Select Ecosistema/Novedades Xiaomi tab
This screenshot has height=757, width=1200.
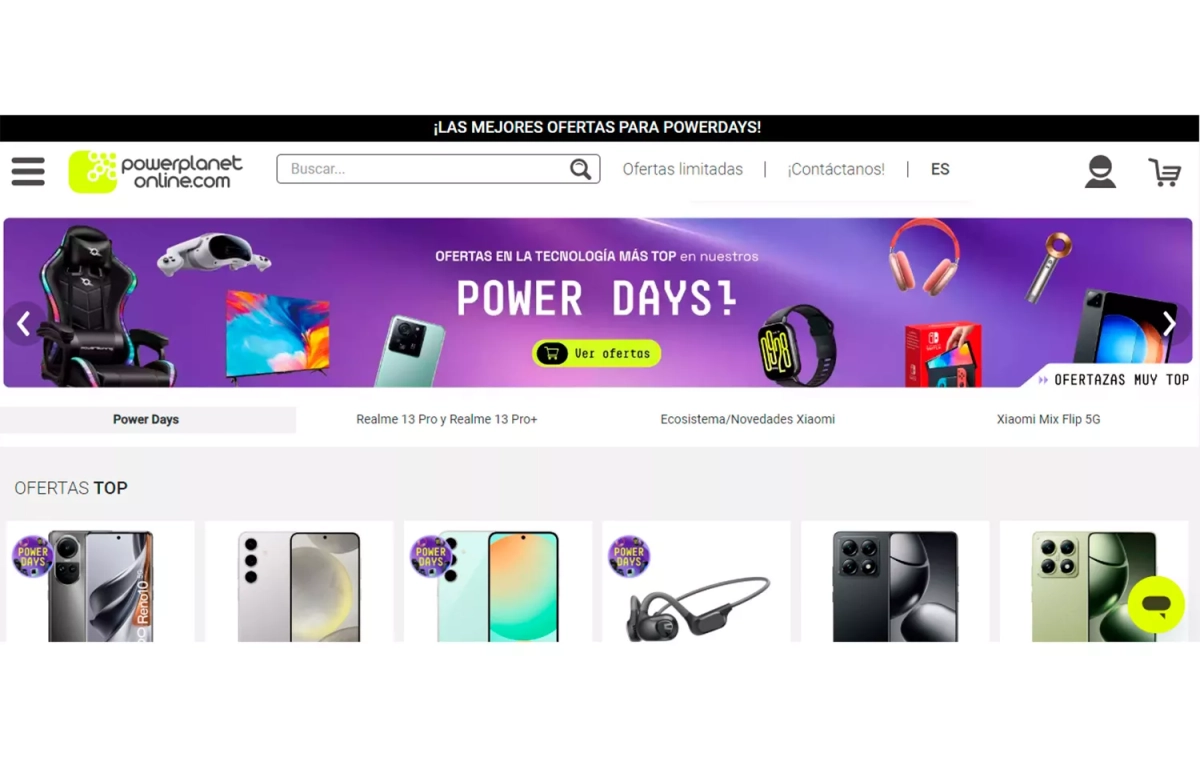pyautogui.click(x=748, y=419)
